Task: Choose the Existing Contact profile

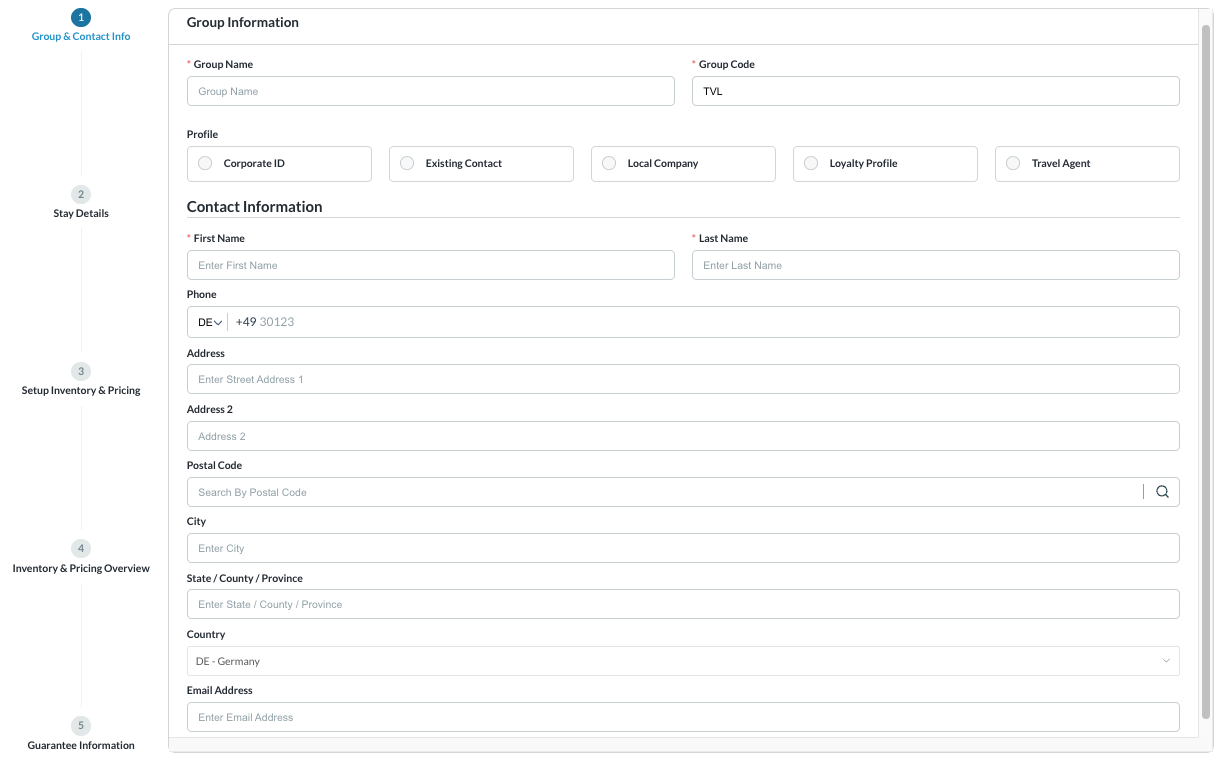Action: pos(406,162)
